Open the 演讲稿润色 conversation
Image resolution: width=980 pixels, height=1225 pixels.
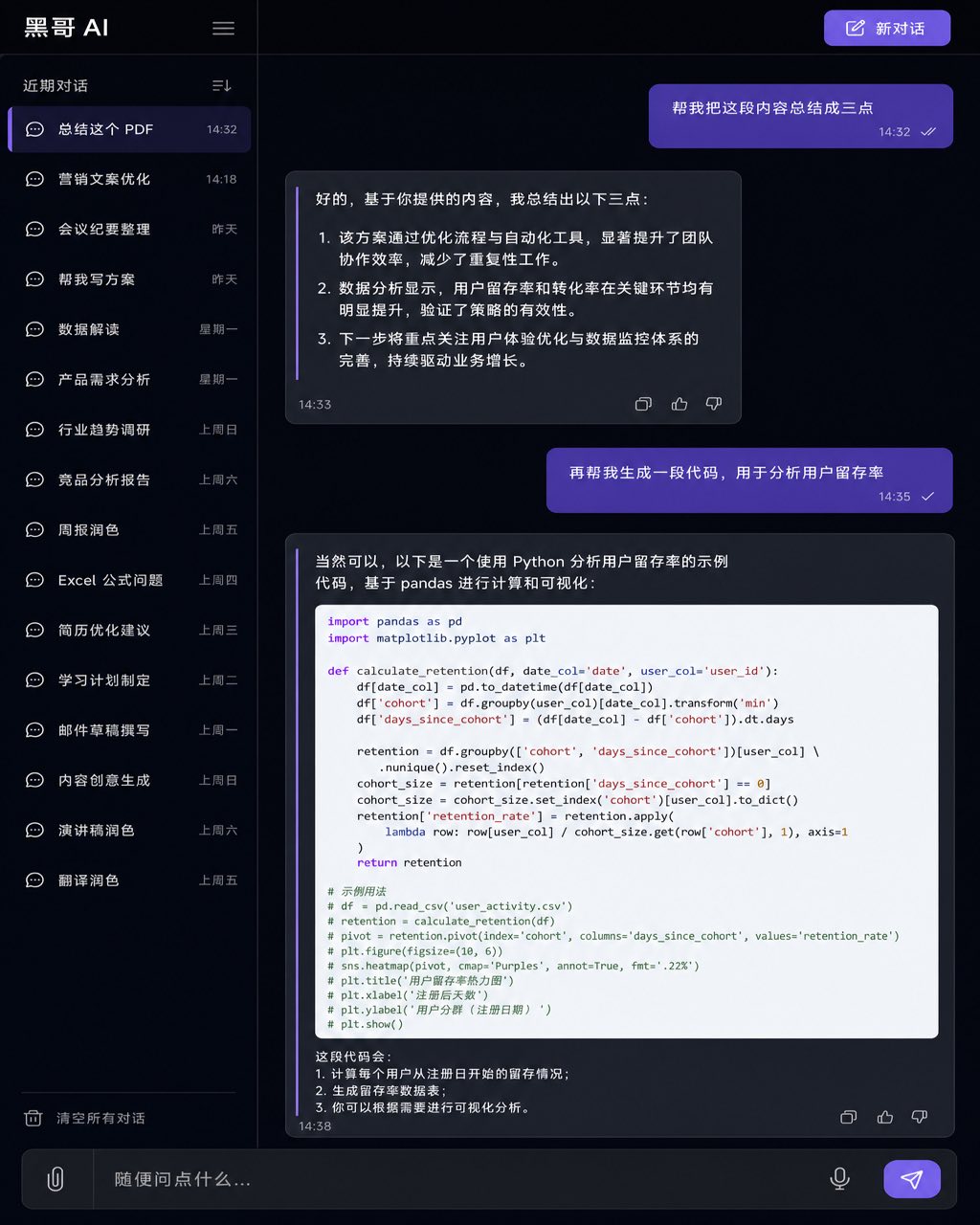129,831
